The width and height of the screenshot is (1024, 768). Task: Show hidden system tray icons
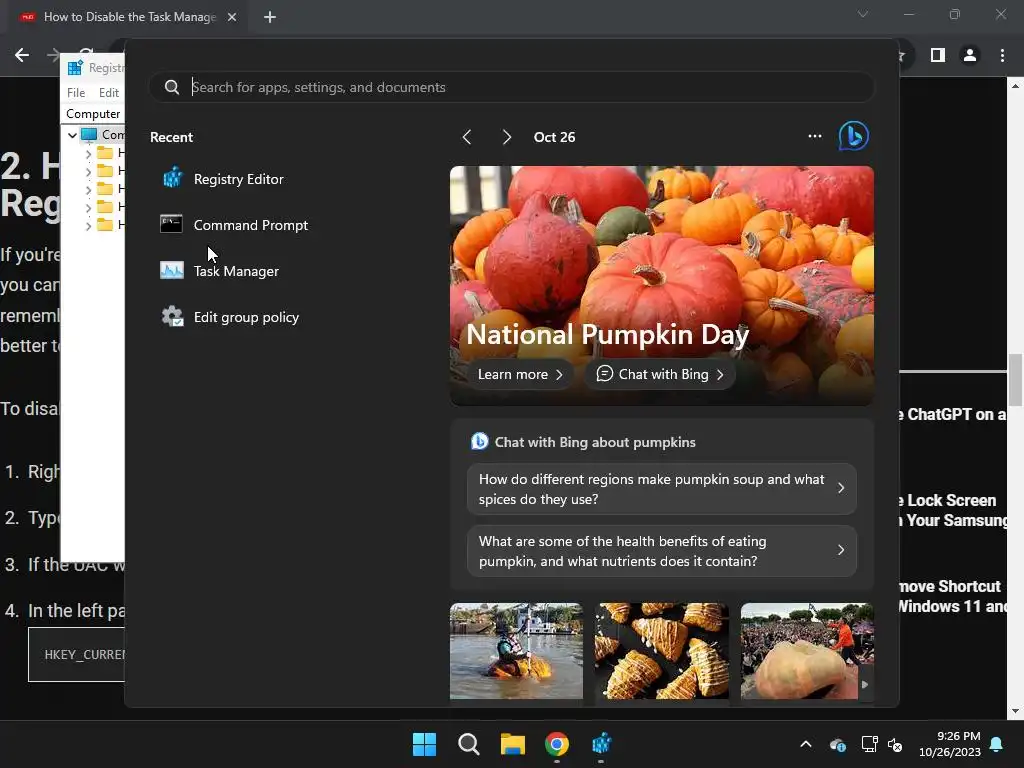tap(806, 744)
